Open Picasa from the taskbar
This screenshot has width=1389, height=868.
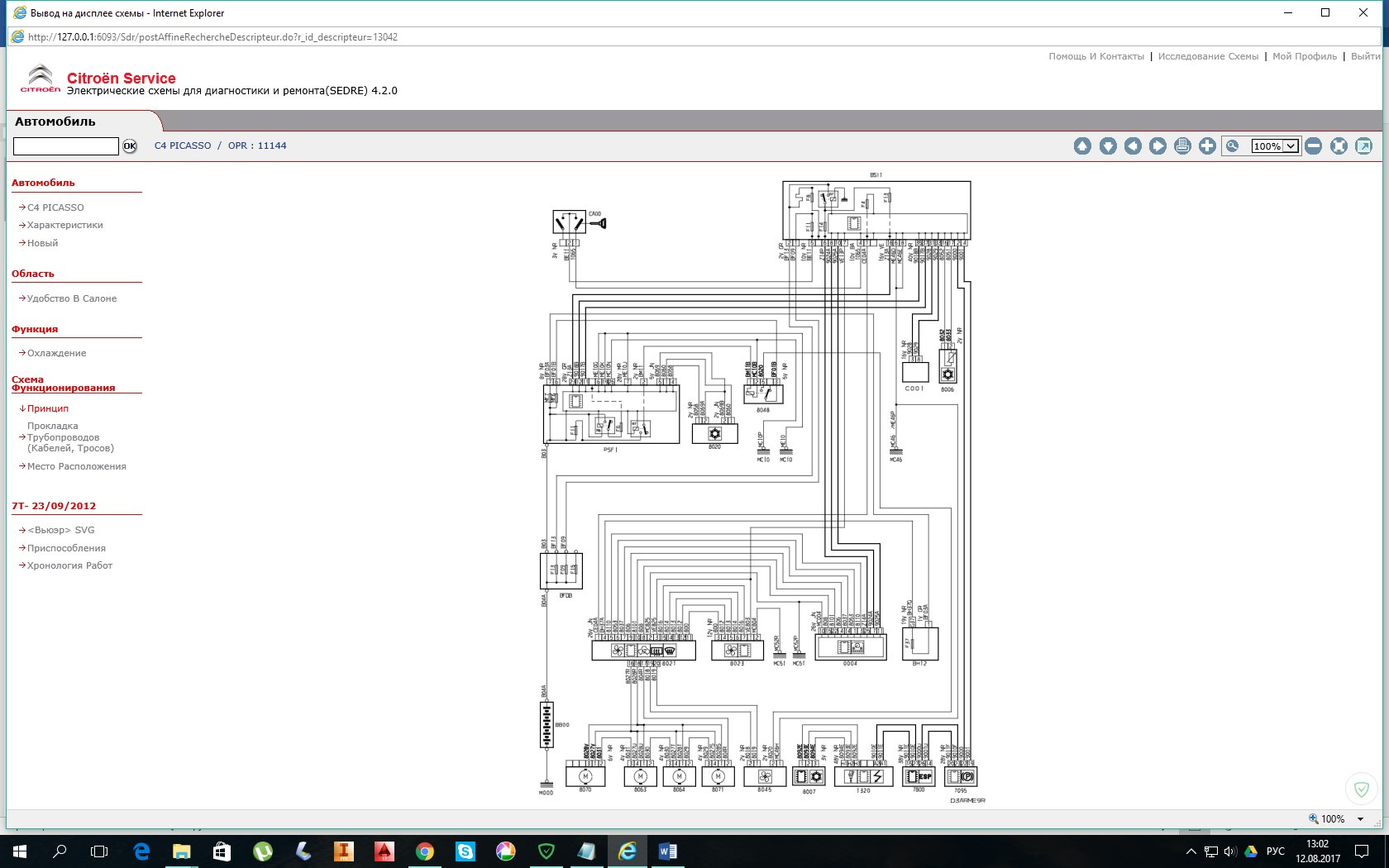tap(505, 851)
